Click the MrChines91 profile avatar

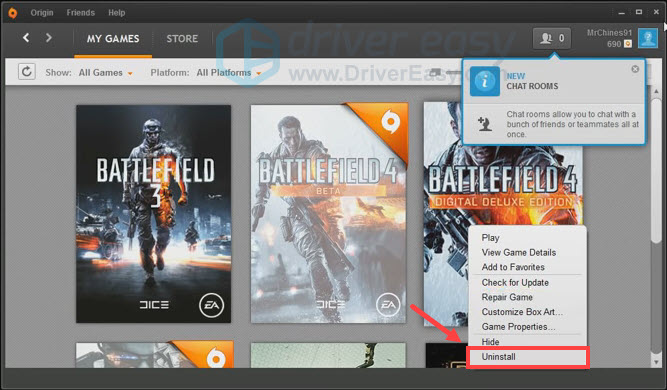[x=647, y=38]
